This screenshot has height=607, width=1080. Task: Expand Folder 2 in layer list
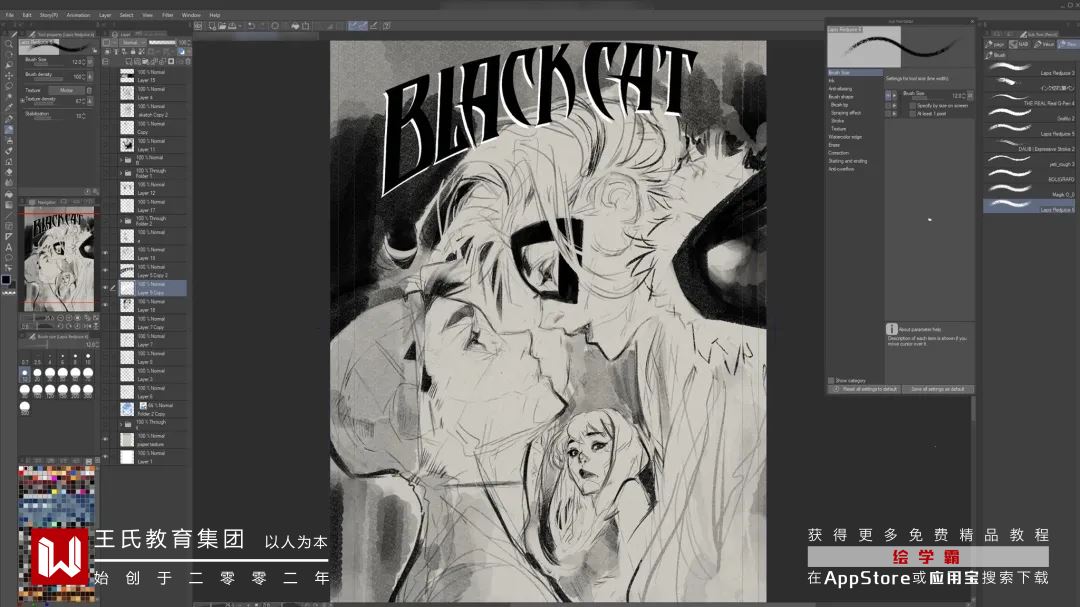(121, 220)
